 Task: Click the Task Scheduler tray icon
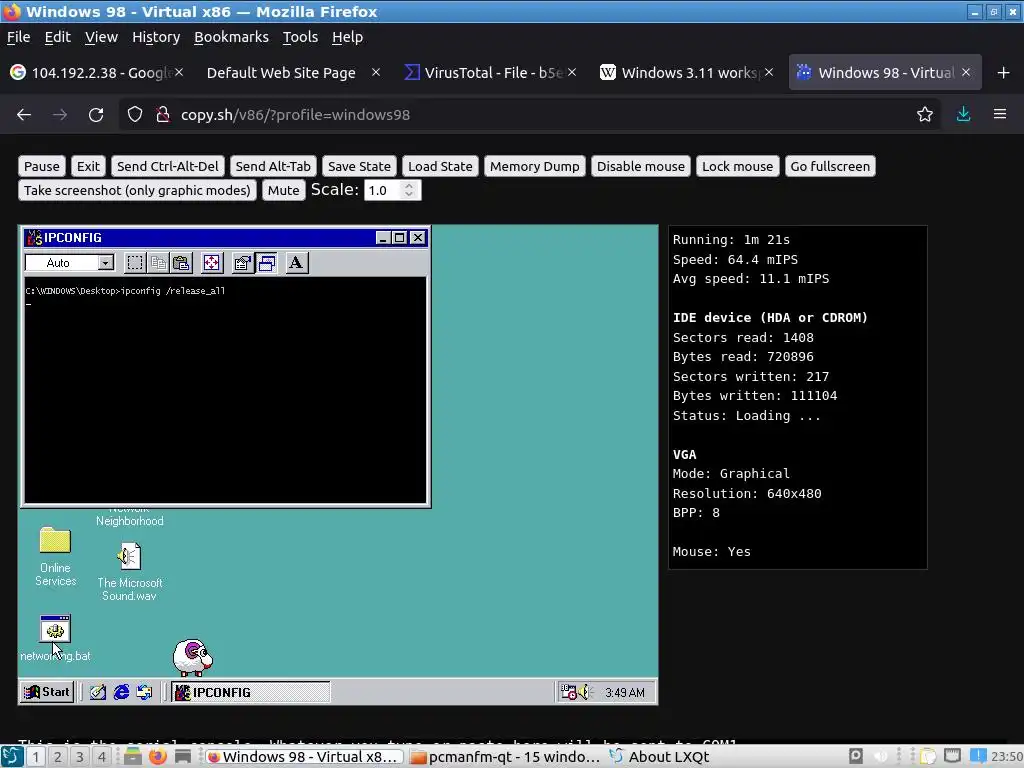[x=568, y=692]
